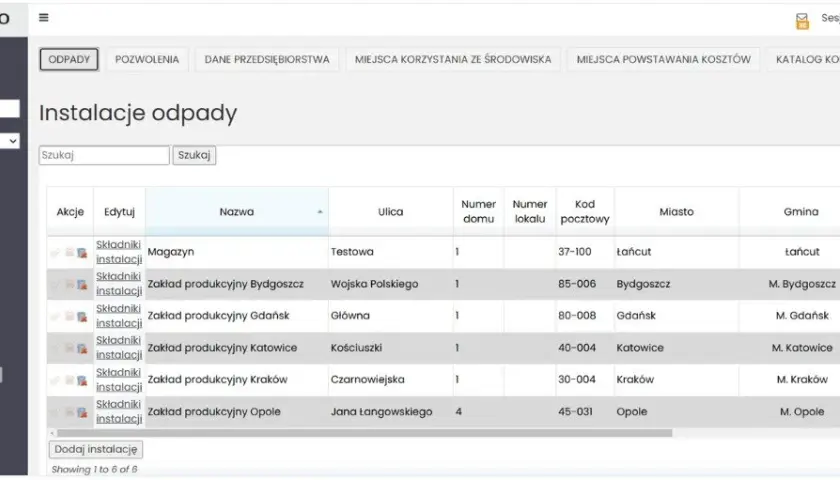840x480 pixels.
Task: Open Składniki instalacji for Zakład produkcyjny Kraków
Action: pyautogui.click(x=119, y=379)
